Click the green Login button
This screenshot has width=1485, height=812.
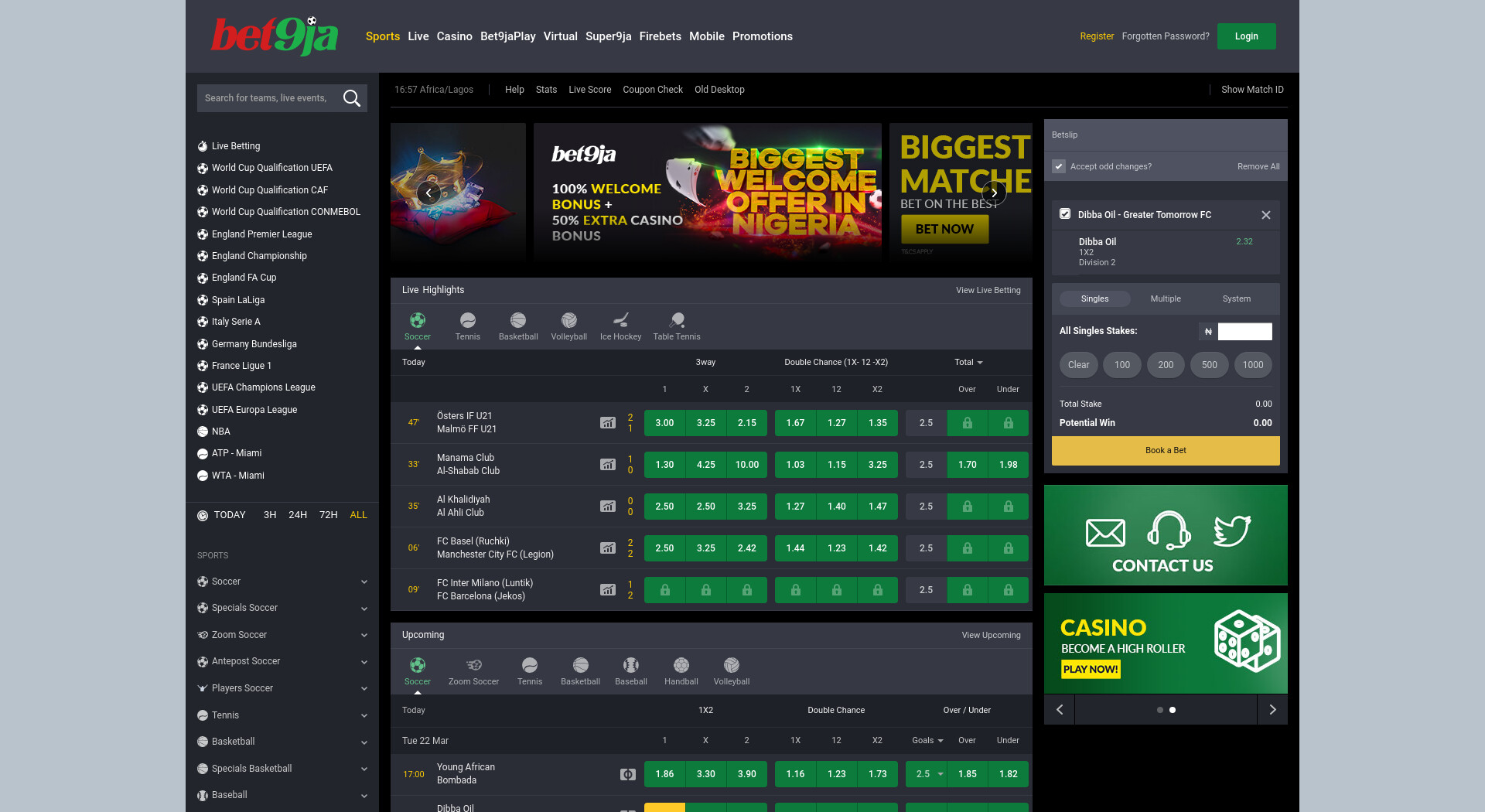click(x=1247, y=36)
